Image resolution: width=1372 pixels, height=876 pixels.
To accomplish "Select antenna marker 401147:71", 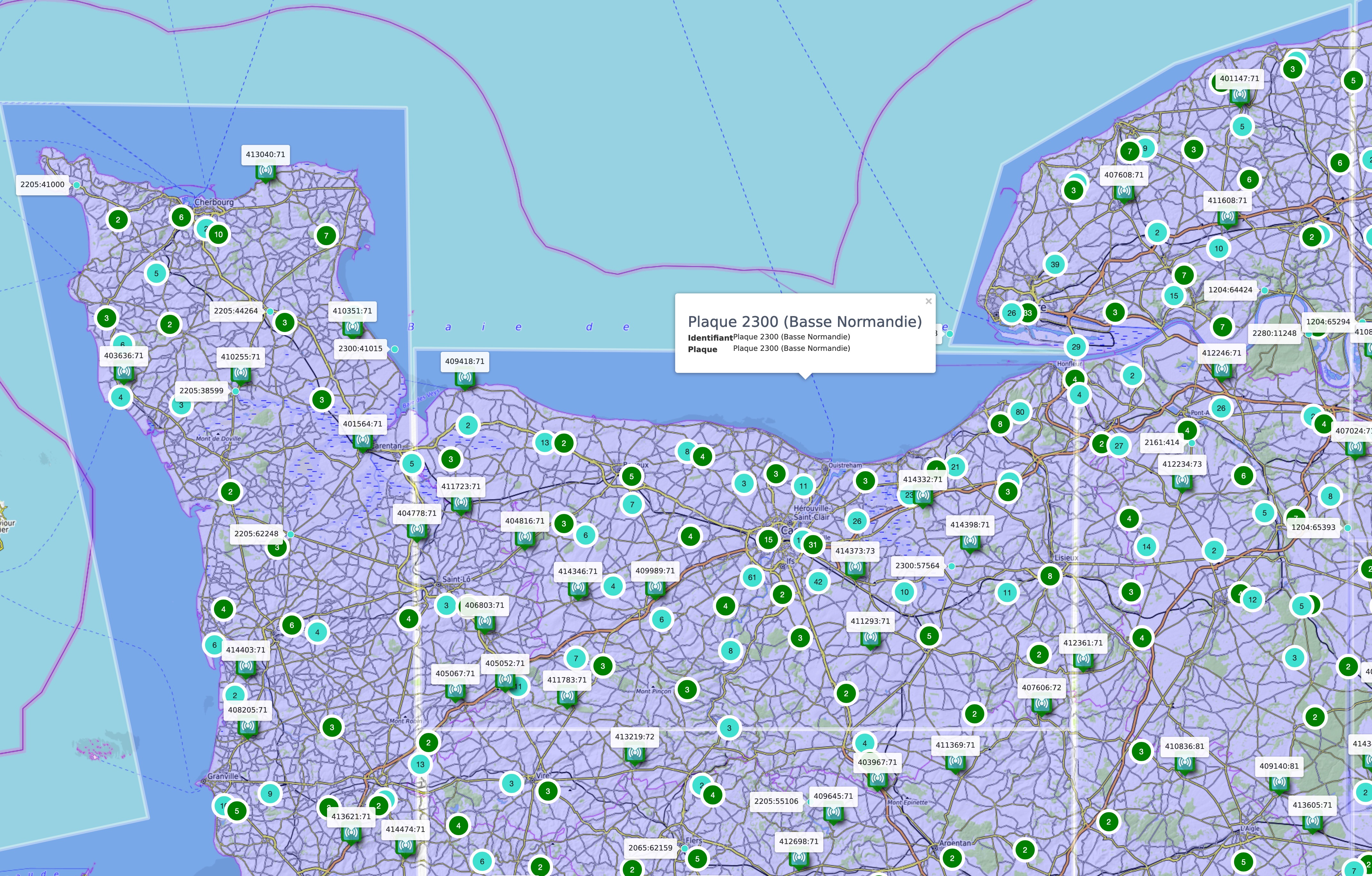I will [x=1240, y=96].
